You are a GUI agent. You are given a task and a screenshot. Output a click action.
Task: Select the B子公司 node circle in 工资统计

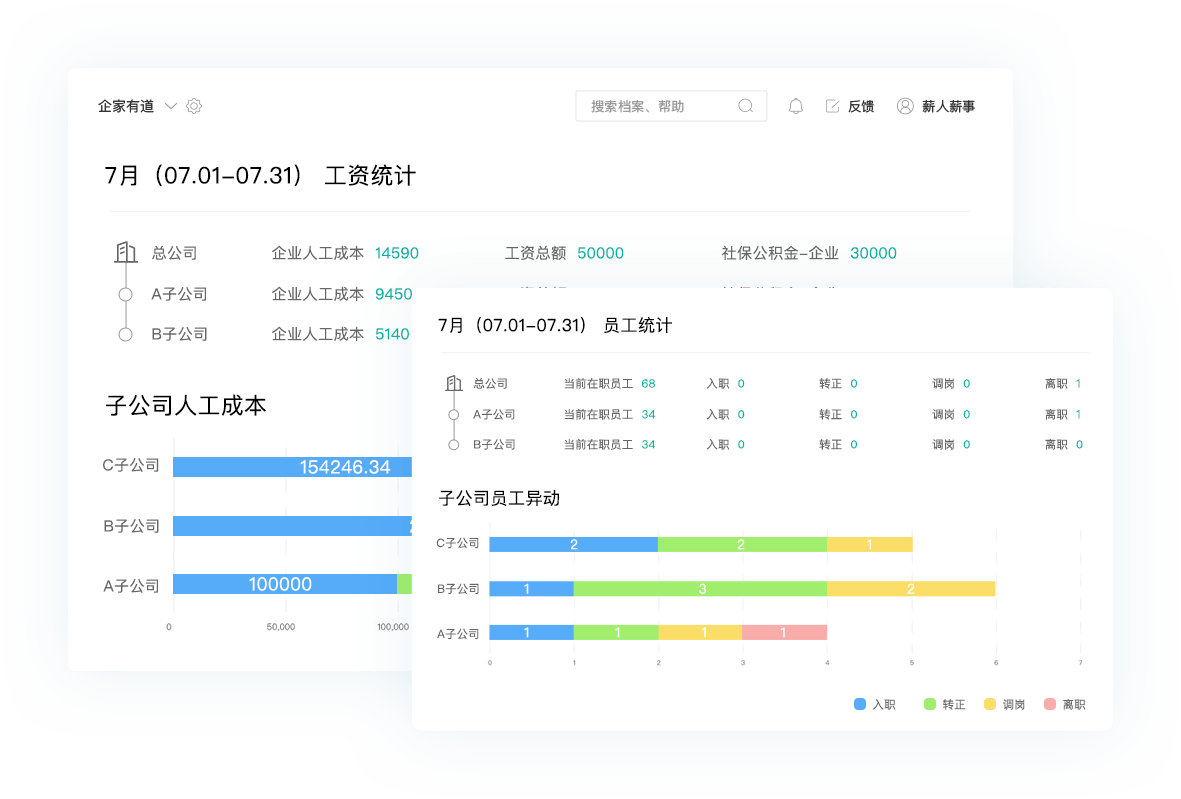(x=126, y=334)
